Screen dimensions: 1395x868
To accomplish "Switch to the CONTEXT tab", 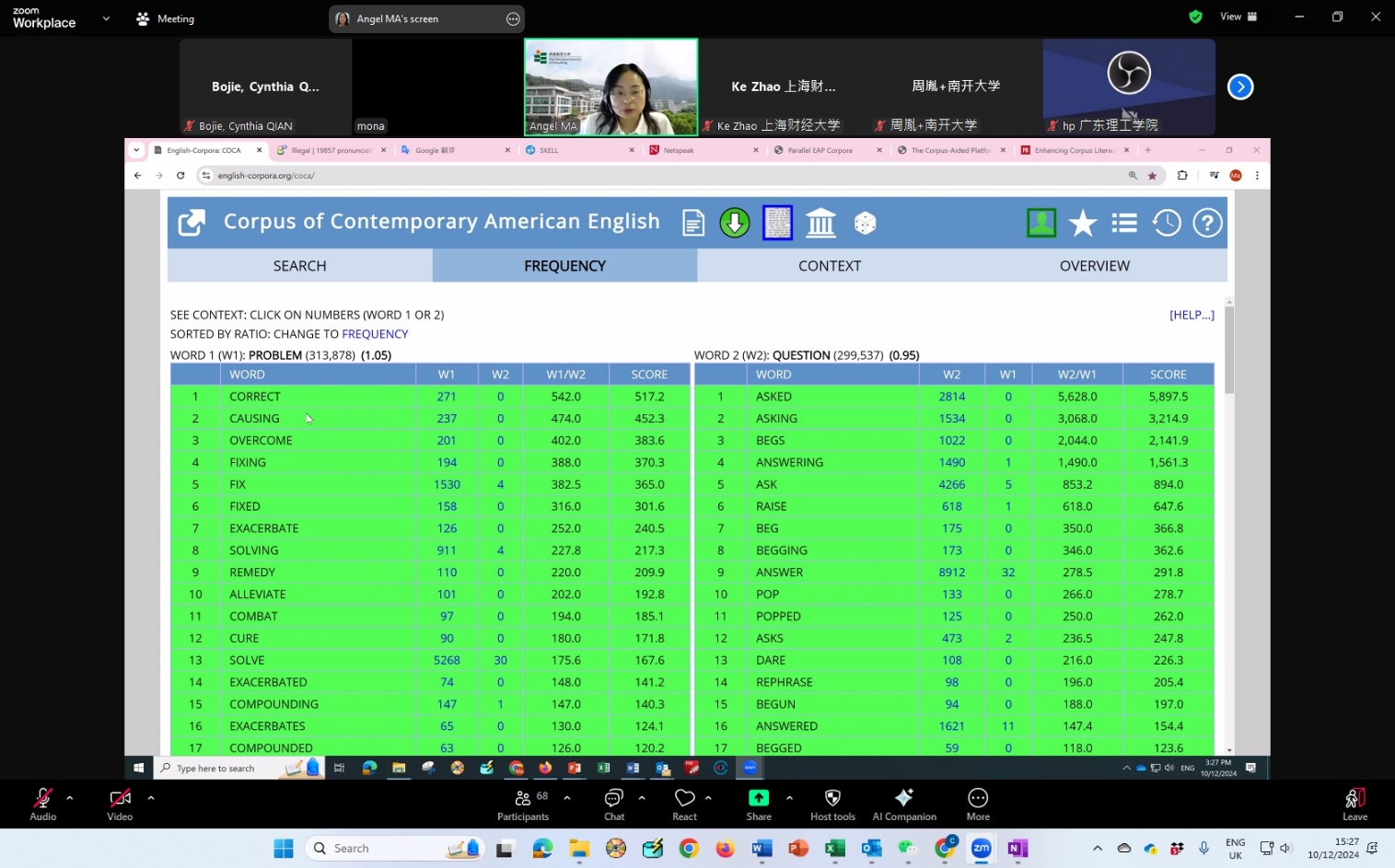I will click(830, 266).
